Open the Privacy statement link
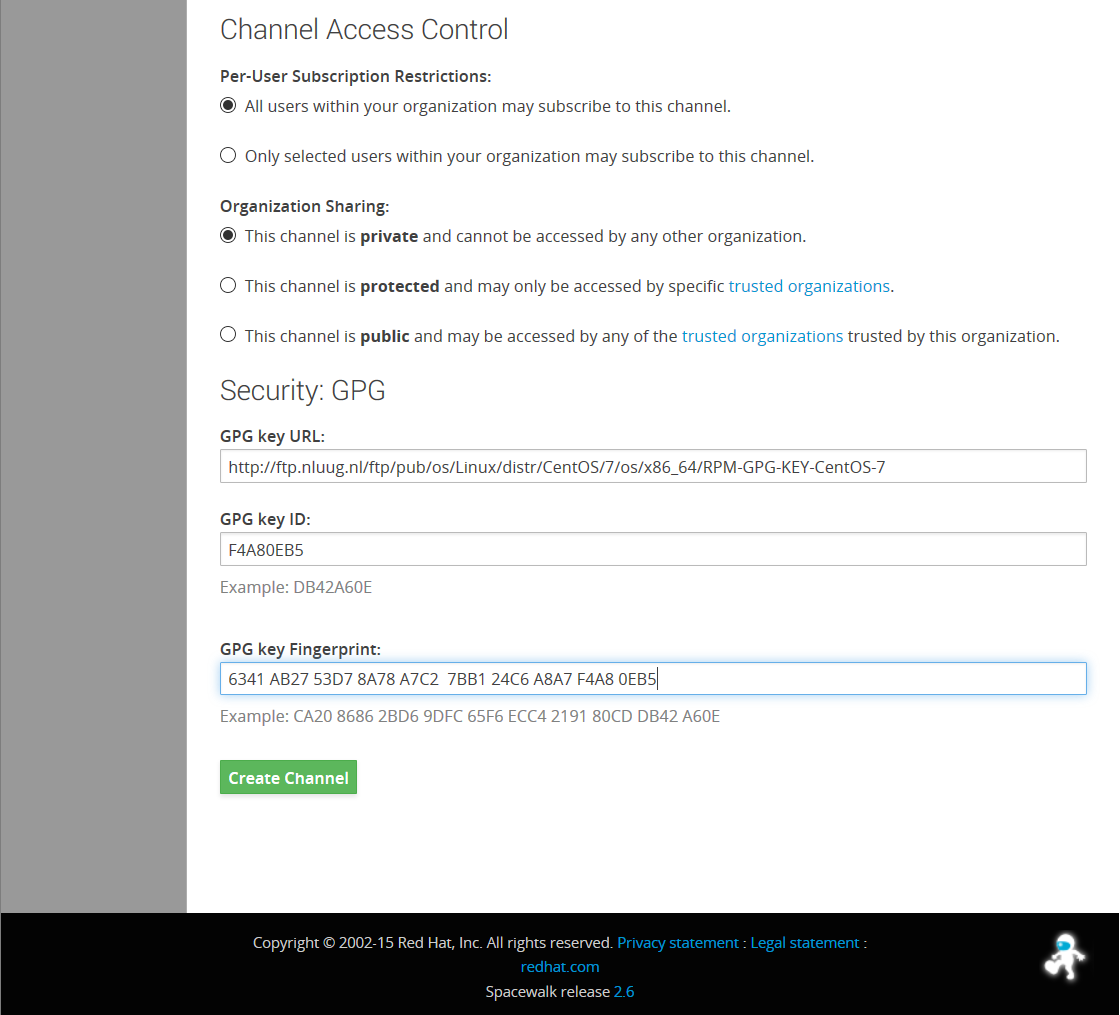The width and height of the screenshot is (1120, 1015). point(678,942)
